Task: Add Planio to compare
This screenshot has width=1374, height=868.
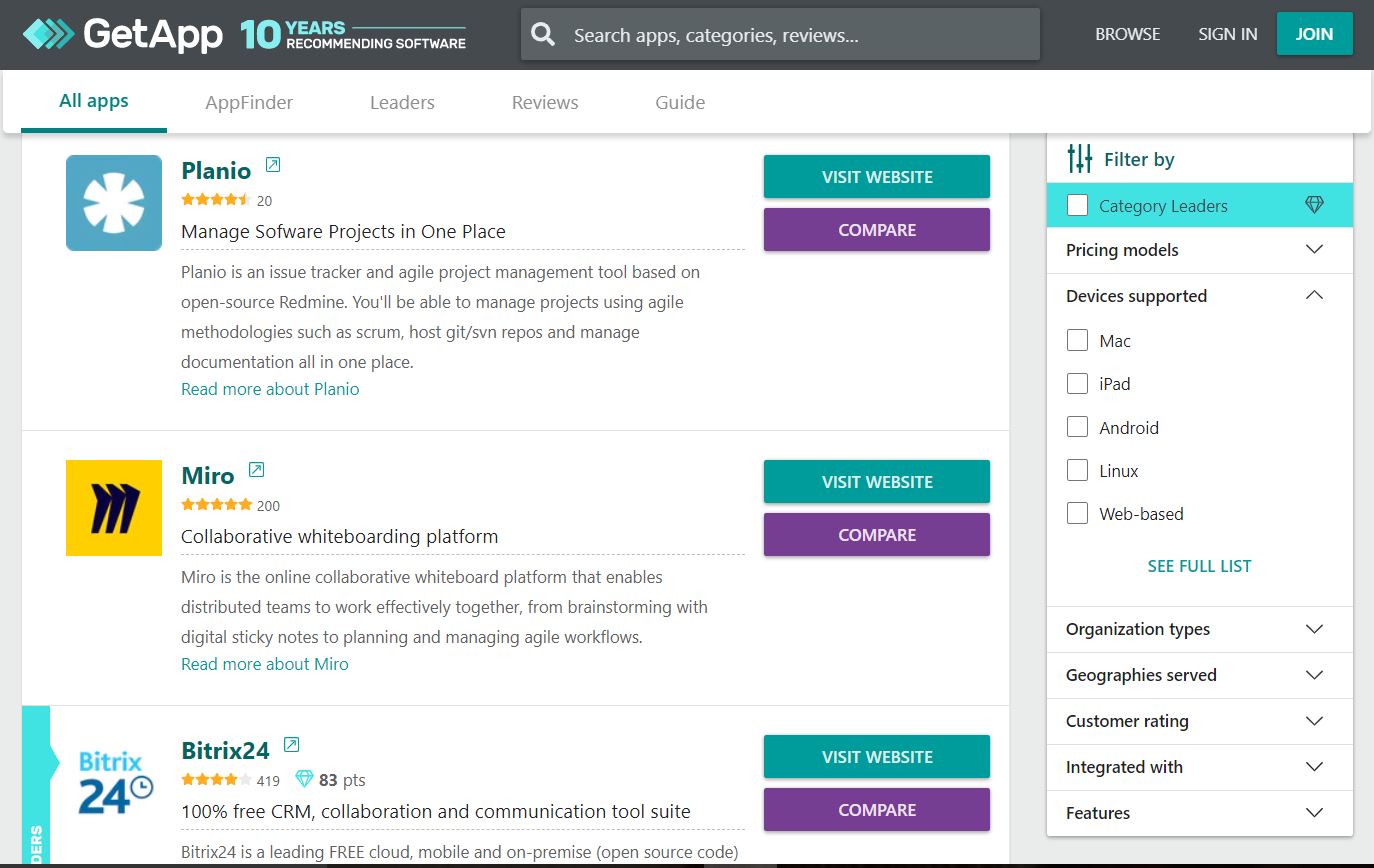Action: (877, 230)
